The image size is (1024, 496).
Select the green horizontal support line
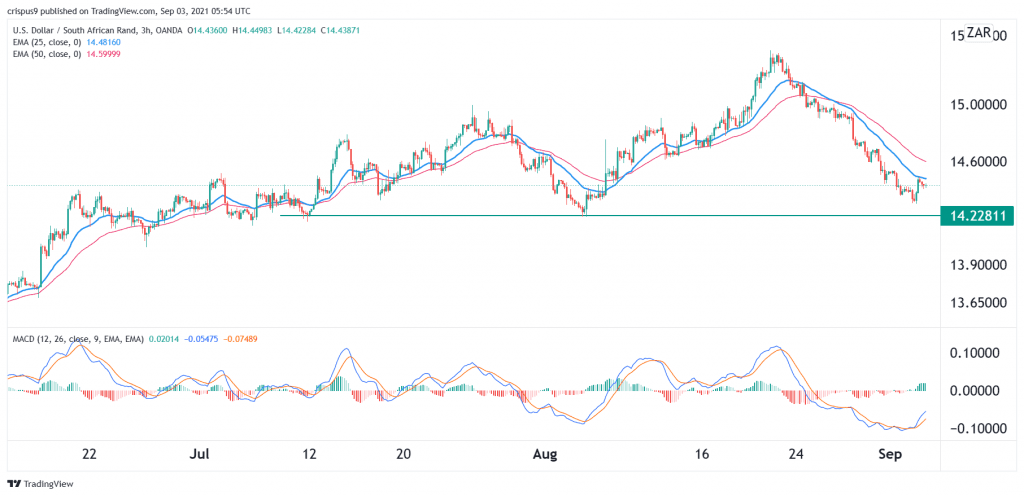609,215
